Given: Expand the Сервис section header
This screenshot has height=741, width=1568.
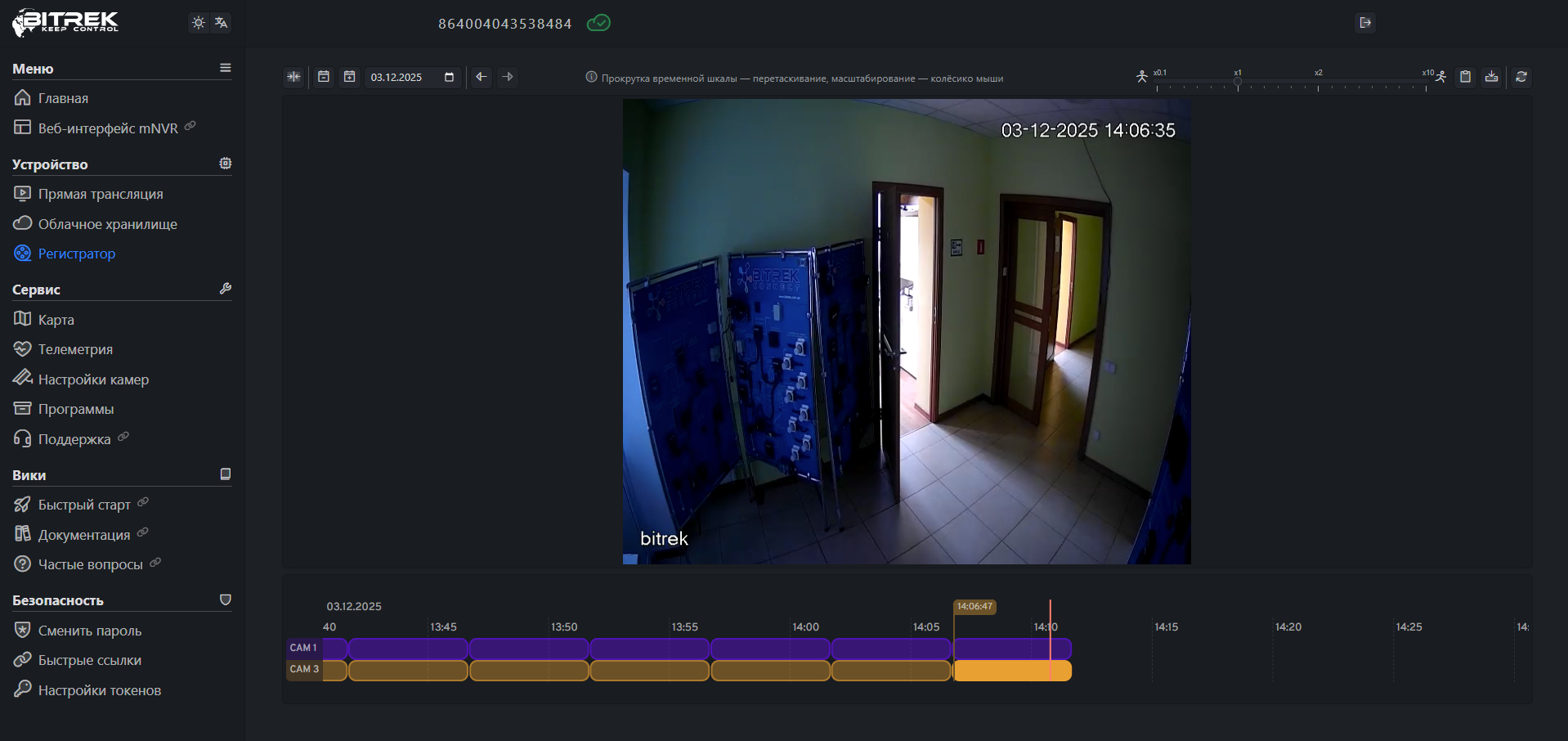Looking at the screenshot, I should tap(36, 290).
